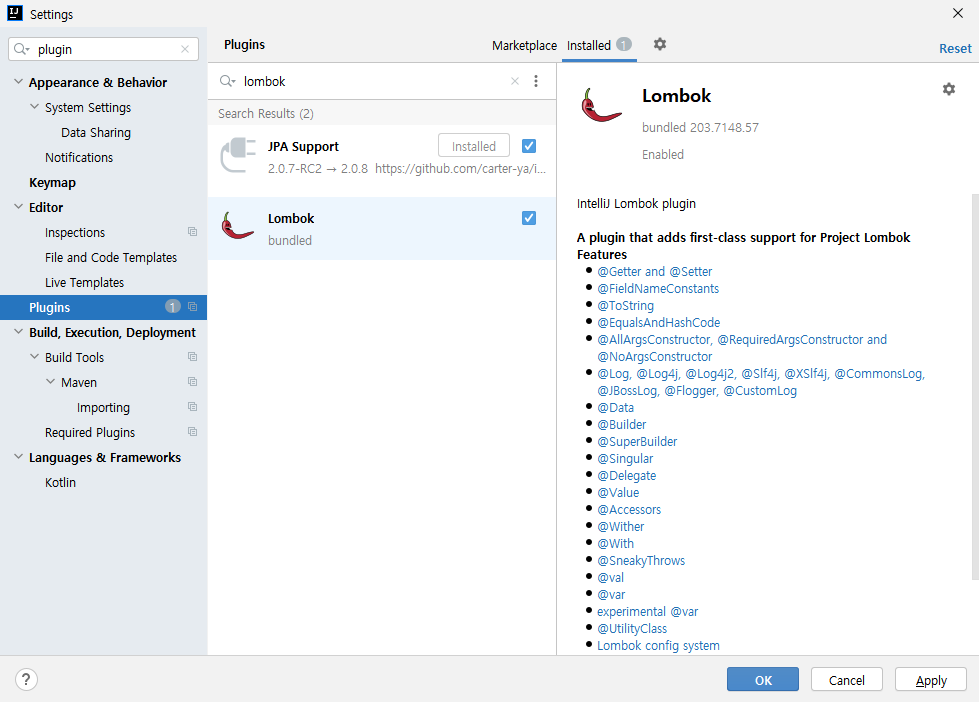
Task: Click update count badge on Installed tab
Action: (x=624, y=44)
